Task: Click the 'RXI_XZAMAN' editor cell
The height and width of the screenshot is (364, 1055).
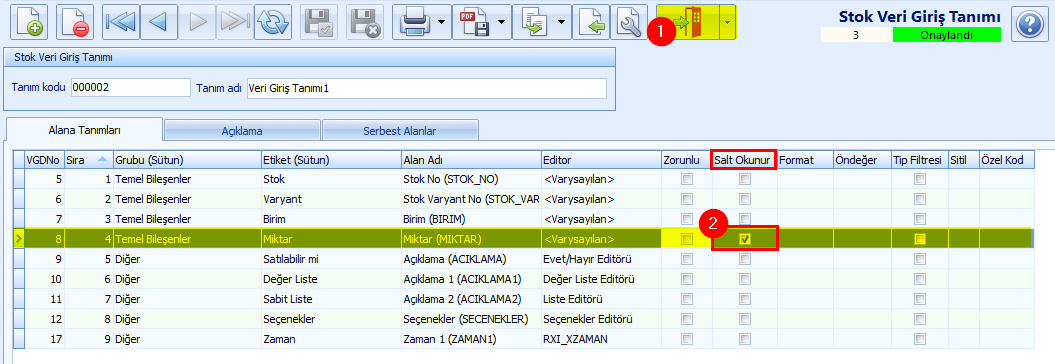Action: pos(601,338)
